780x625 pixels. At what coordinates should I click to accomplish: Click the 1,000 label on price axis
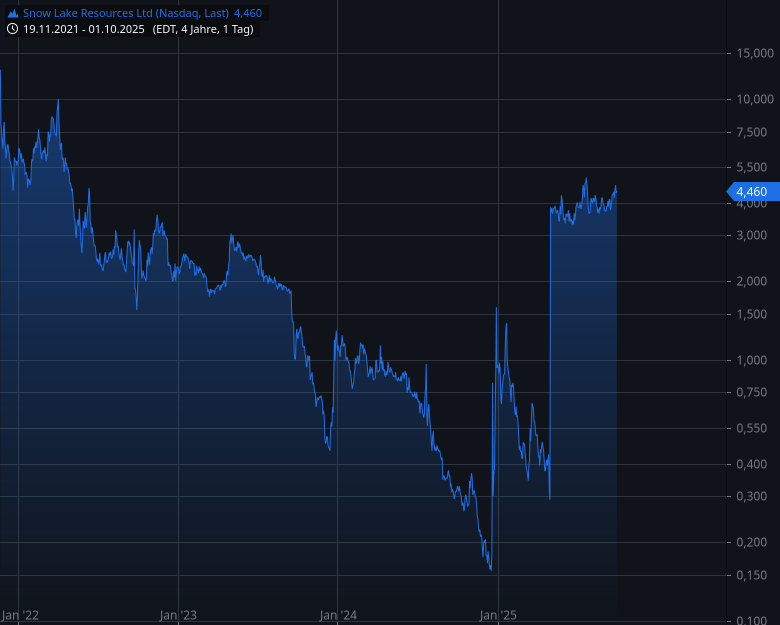coord(752,360)
